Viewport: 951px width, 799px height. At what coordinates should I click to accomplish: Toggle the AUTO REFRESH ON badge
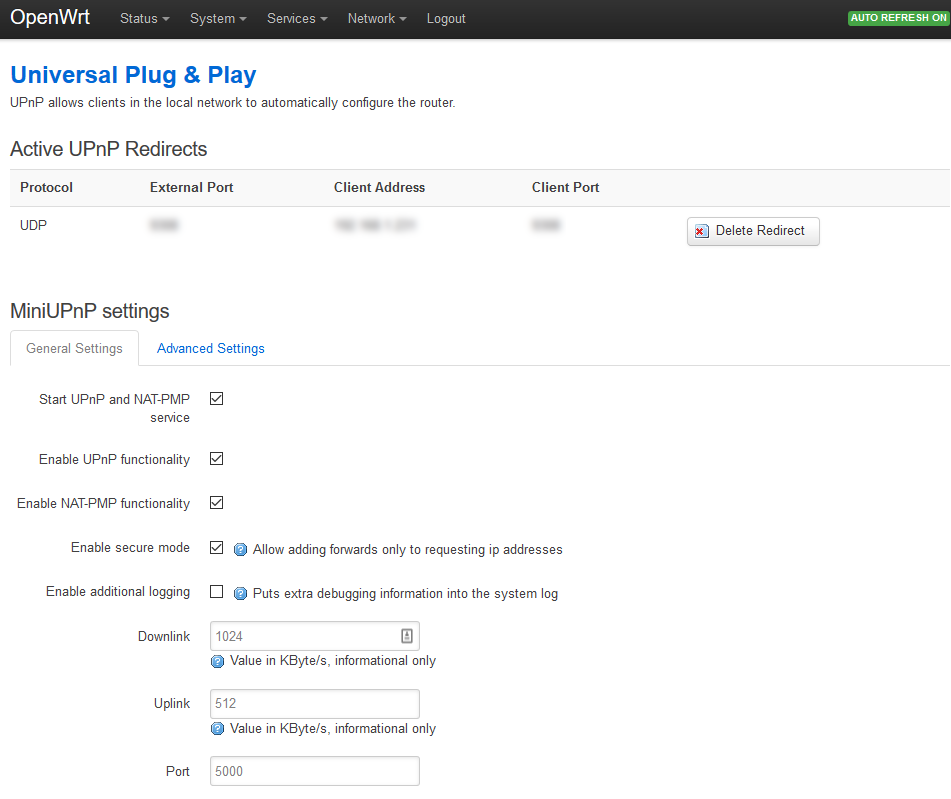898,18
